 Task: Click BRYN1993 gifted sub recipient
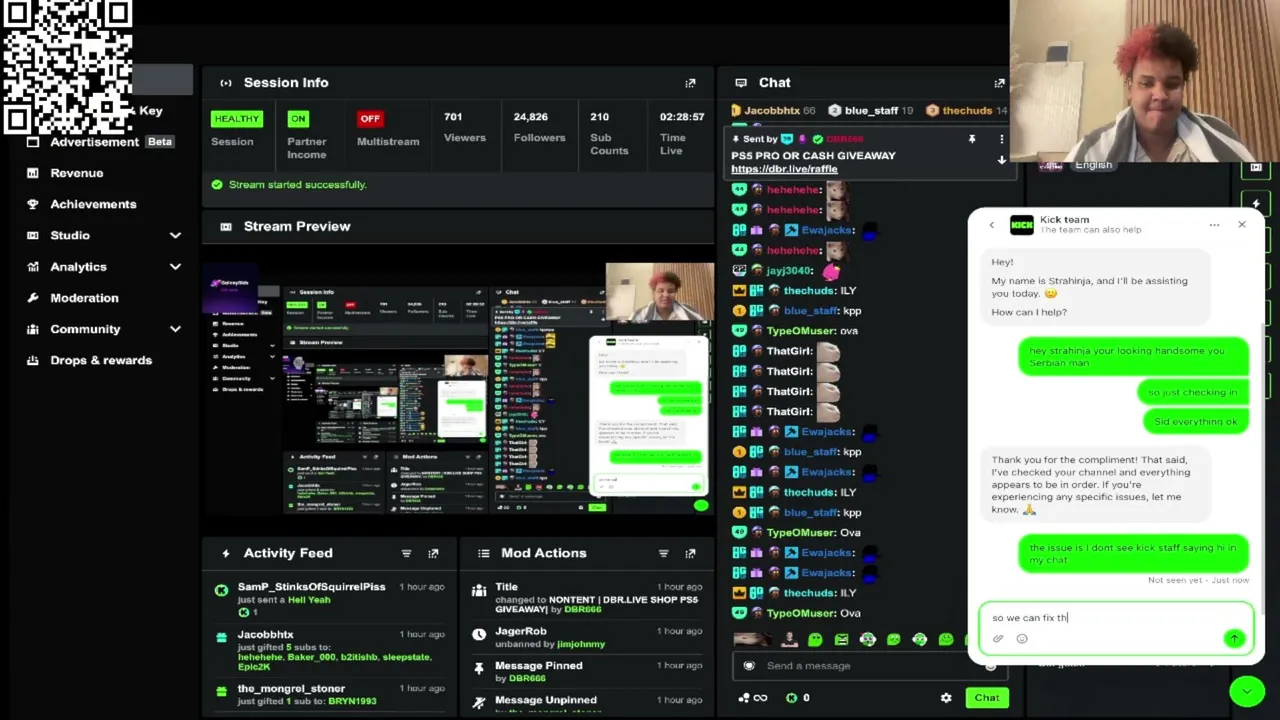(x=351, y=701)
